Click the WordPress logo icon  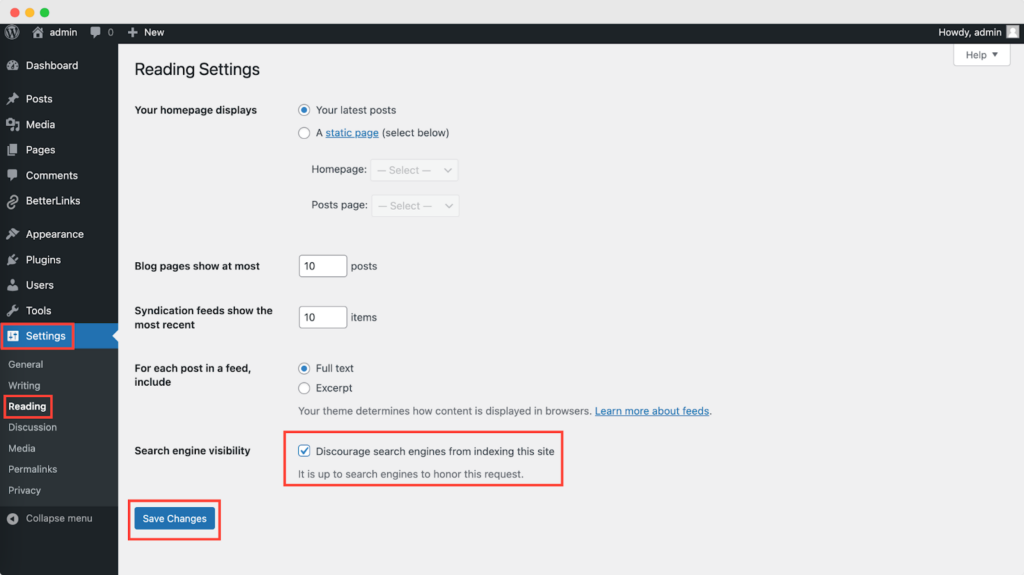click(x=12, y=32)
